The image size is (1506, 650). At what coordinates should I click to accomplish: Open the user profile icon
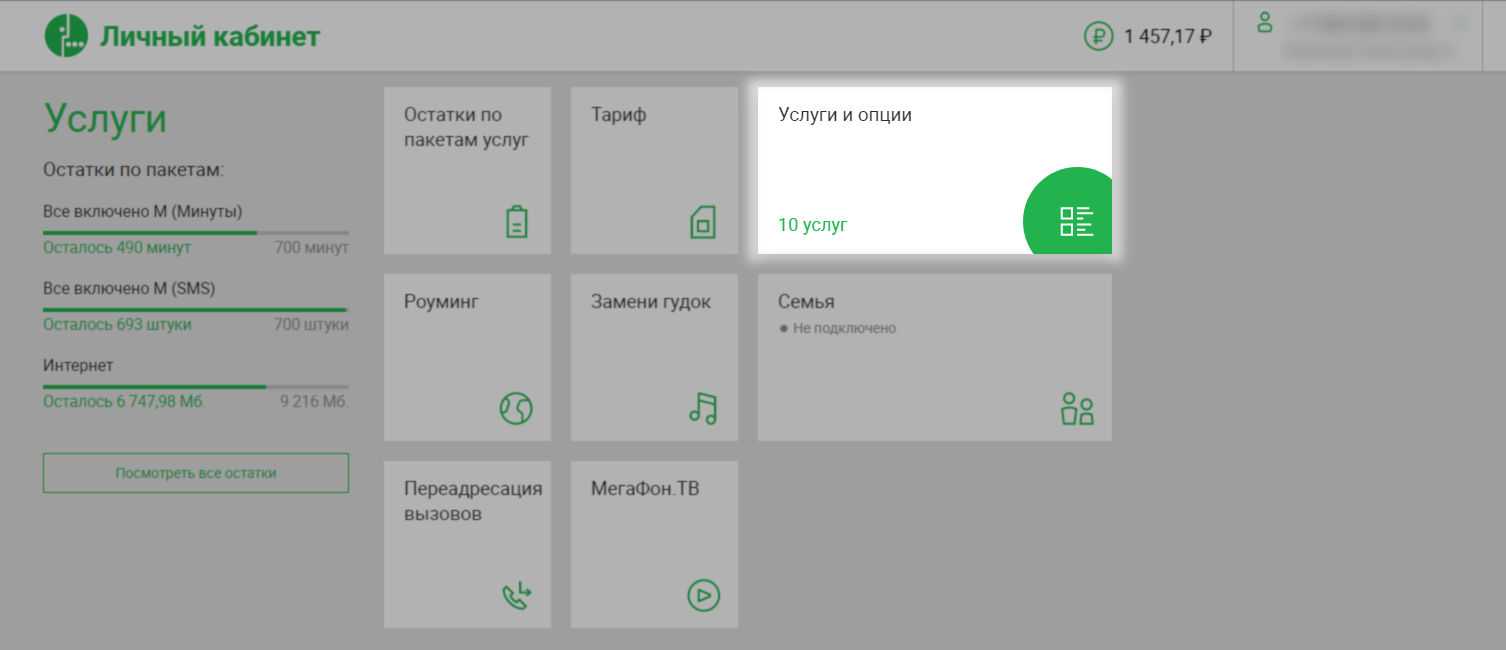point(1265,22)
